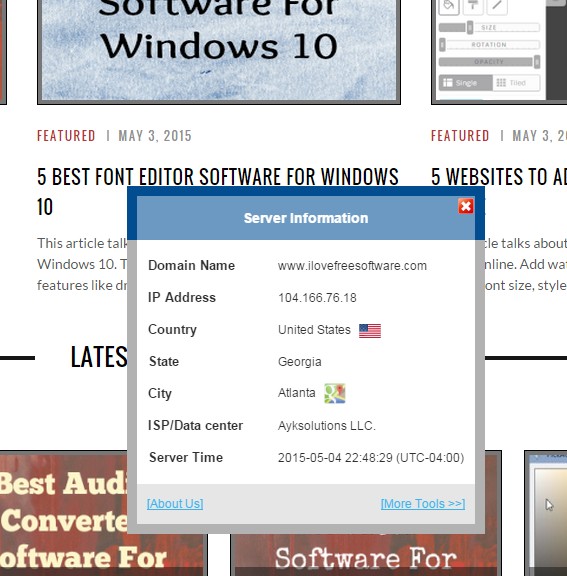Select the Tiled layout toggle
This screenshot has height=576, width=567.
516,83
